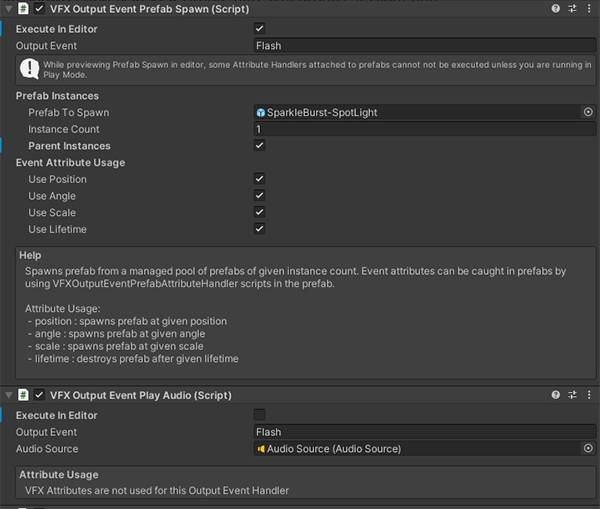Collapse the VFX Output Event Prefab Spawn component

coord(7,8)
